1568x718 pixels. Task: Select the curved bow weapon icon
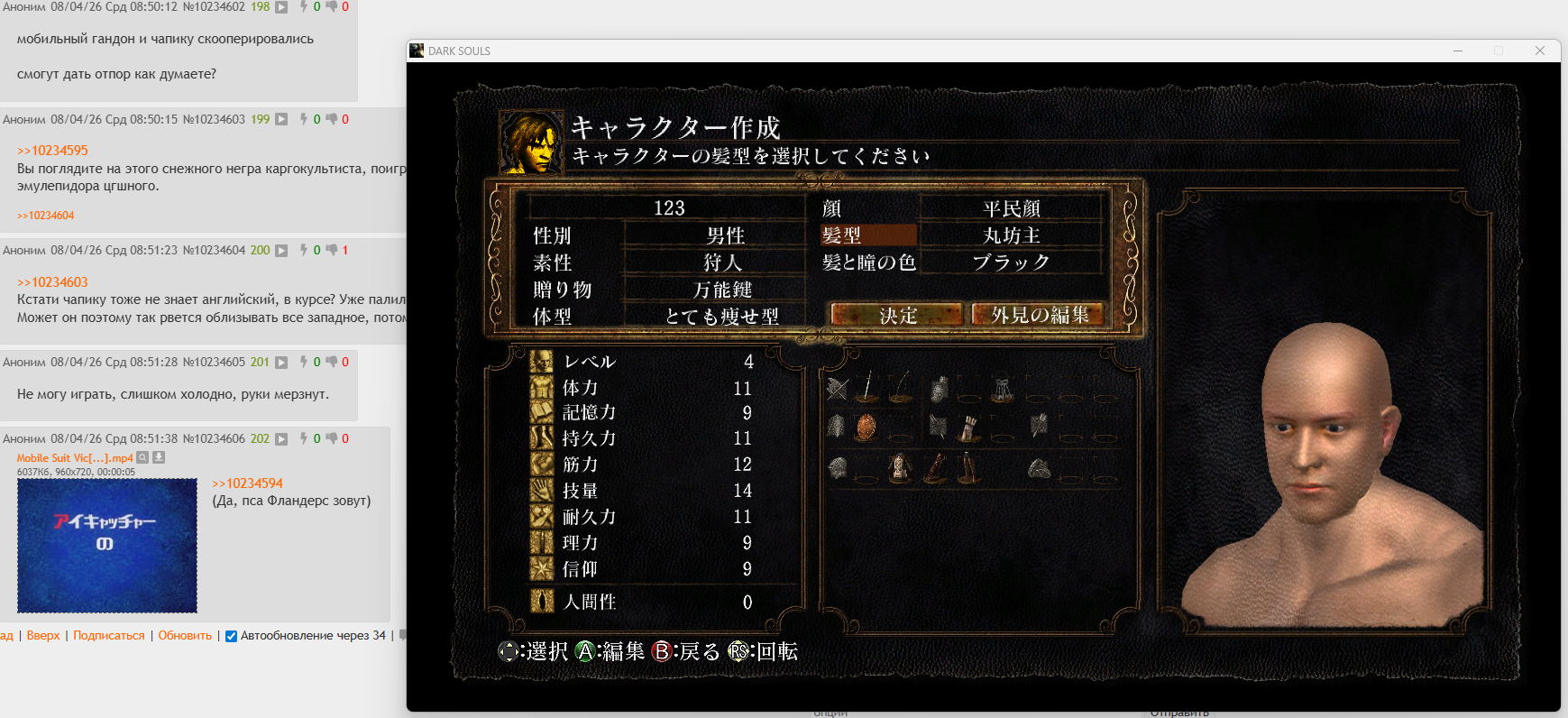point(902,387)
